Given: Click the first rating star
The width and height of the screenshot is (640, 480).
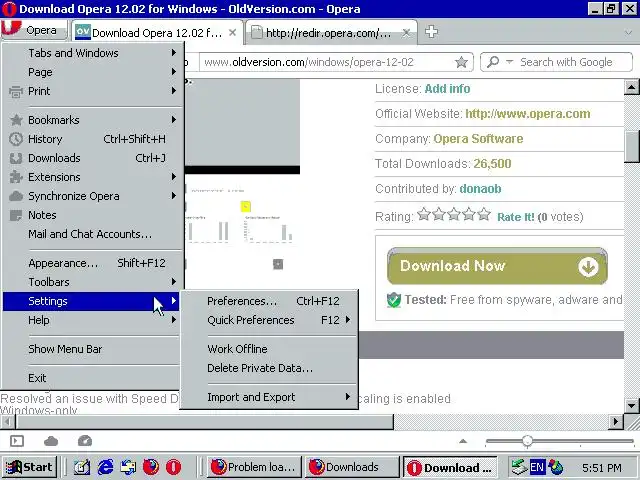Looking at the screenshot, I should click(x=424, y=214).
